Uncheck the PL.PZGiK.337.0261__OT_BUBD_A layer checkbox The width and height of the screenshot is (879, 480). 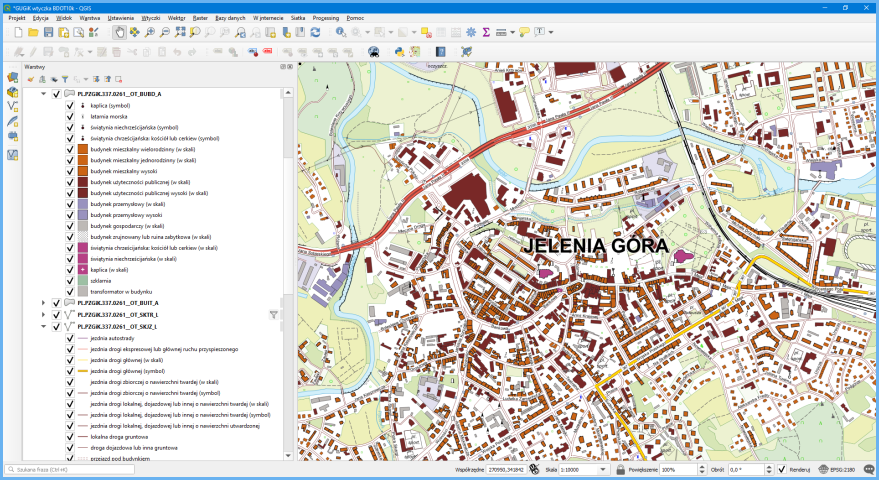pos(56,94)
